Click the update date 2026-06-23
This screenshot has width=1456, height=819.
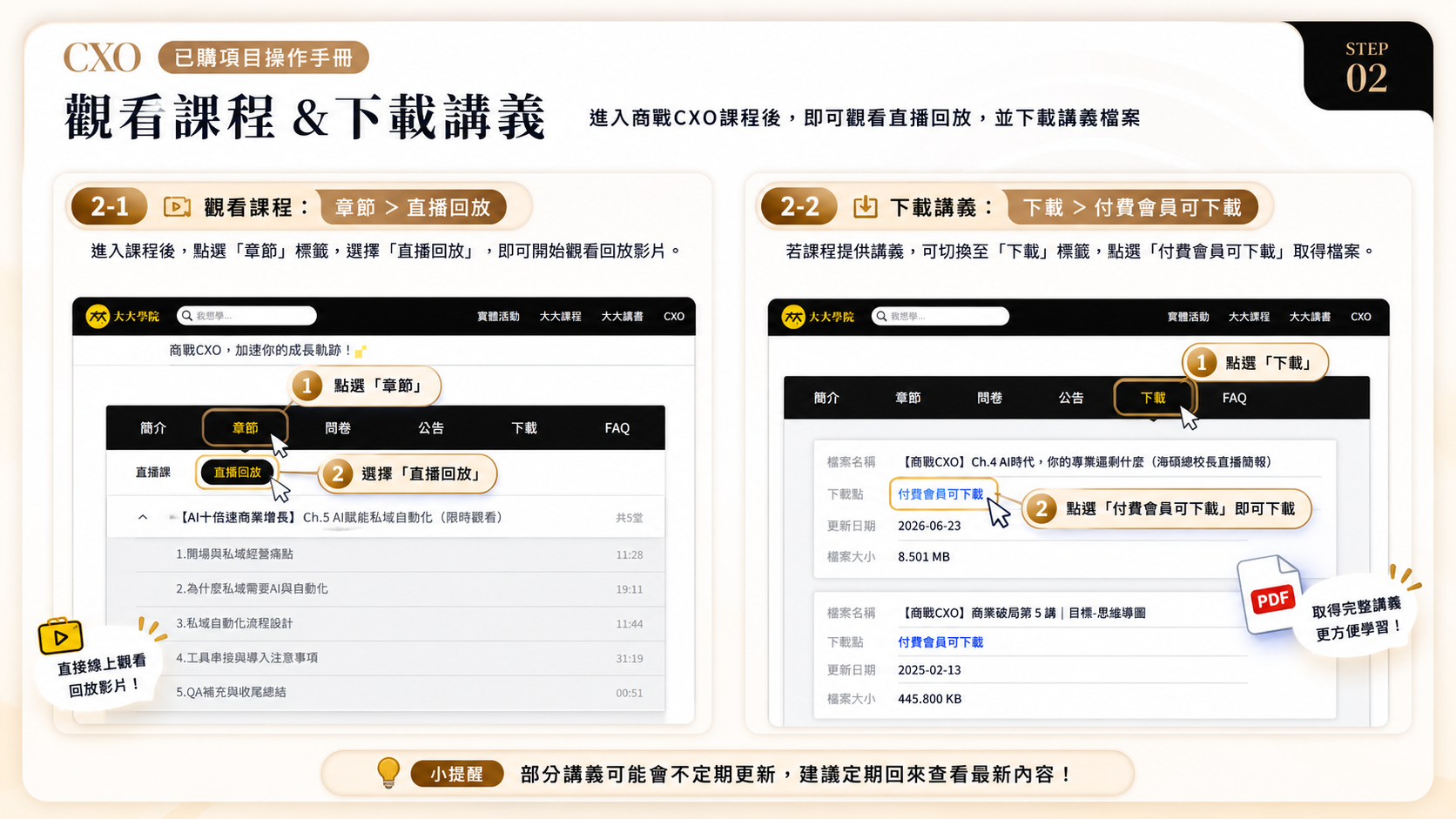[x=929, y=526]
